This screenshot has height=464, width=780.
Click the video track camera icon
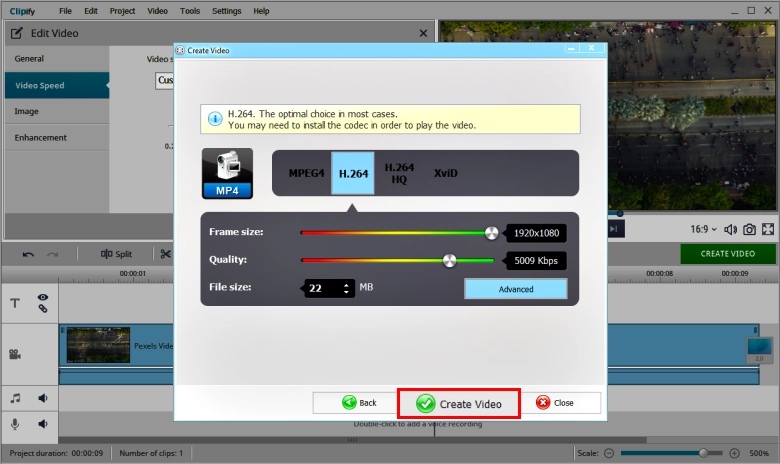tap(15, 354)
